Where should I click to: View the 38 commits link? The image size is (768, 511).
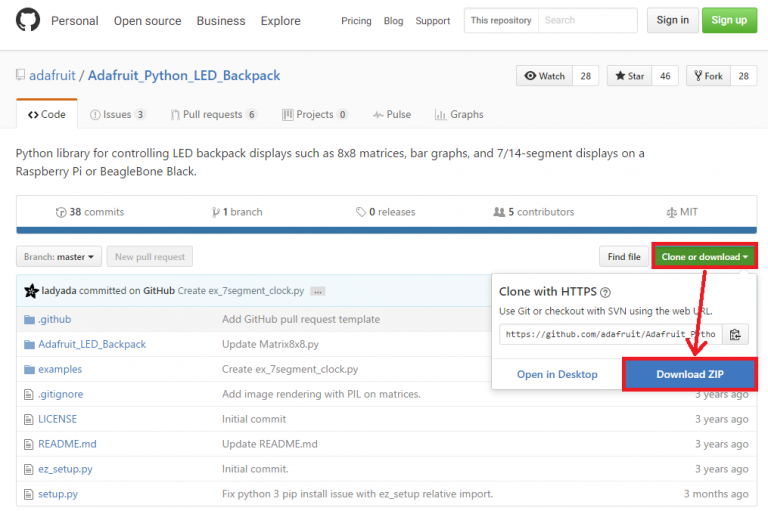(90, 212)
